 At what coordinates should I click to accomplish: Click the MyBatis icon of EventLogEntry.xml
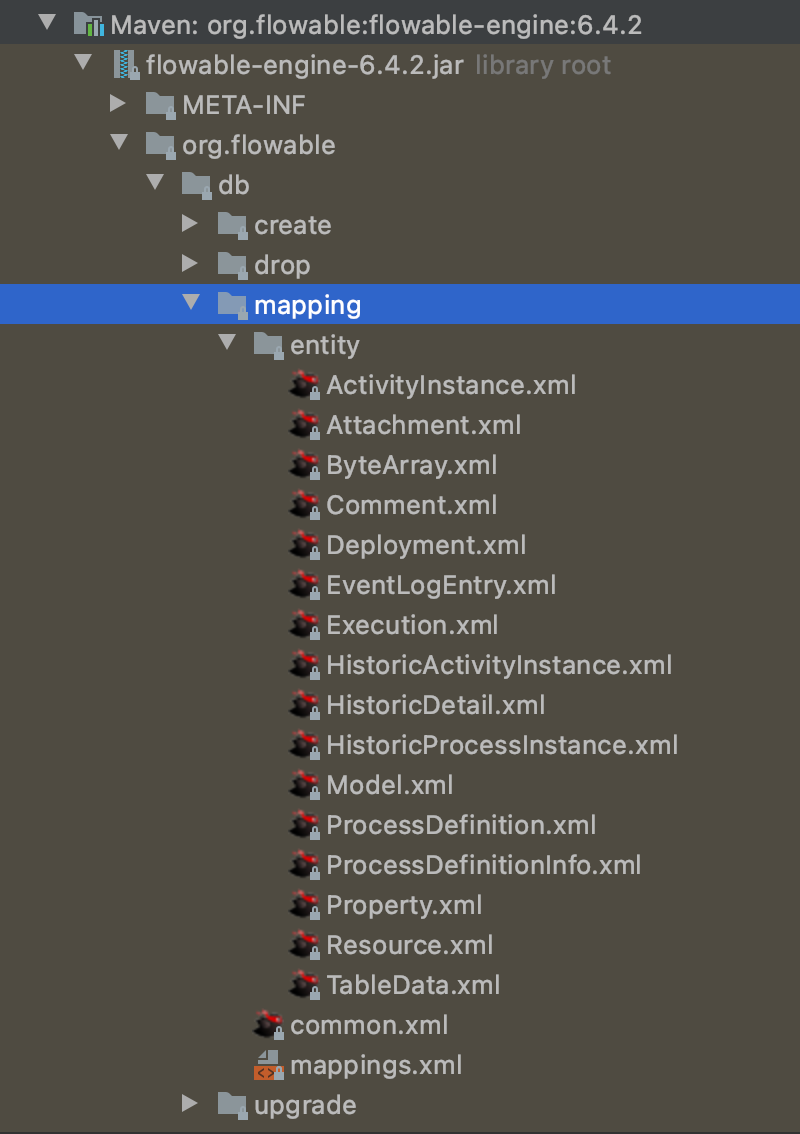tap(305, 586)
